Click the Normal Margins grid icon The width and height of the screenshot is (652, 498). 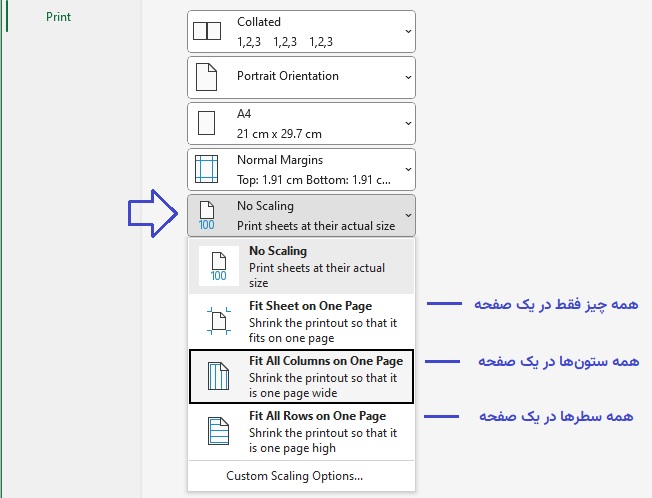point(206,169)
